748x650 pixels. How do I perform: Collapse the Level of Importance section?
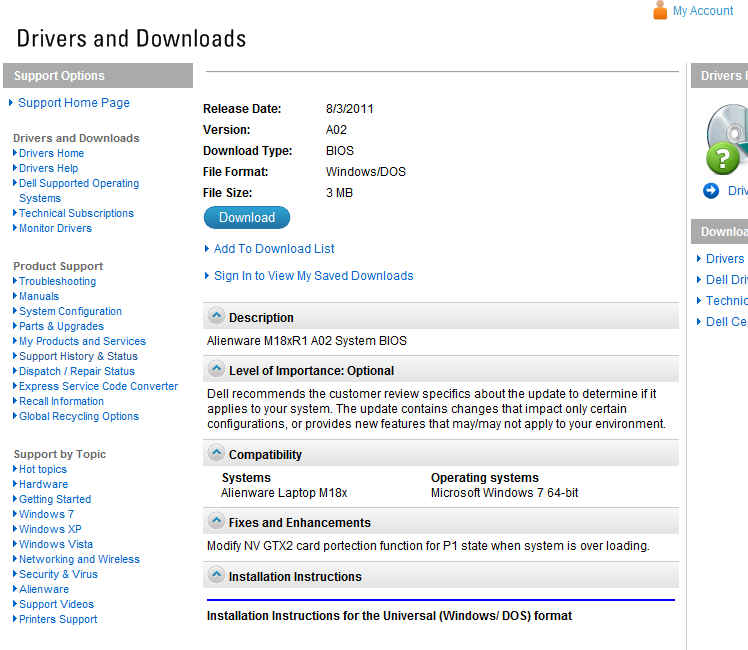pos(216,369)
